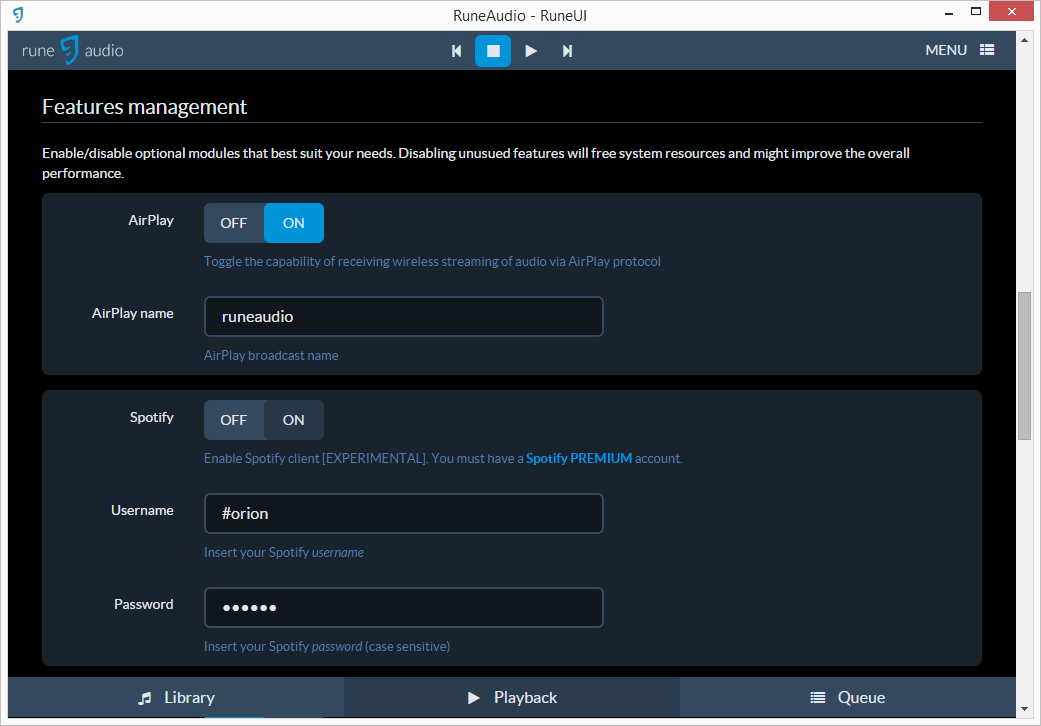Click the AirPlay toggle description text
1041x726 pixels.
coord(432,261)
